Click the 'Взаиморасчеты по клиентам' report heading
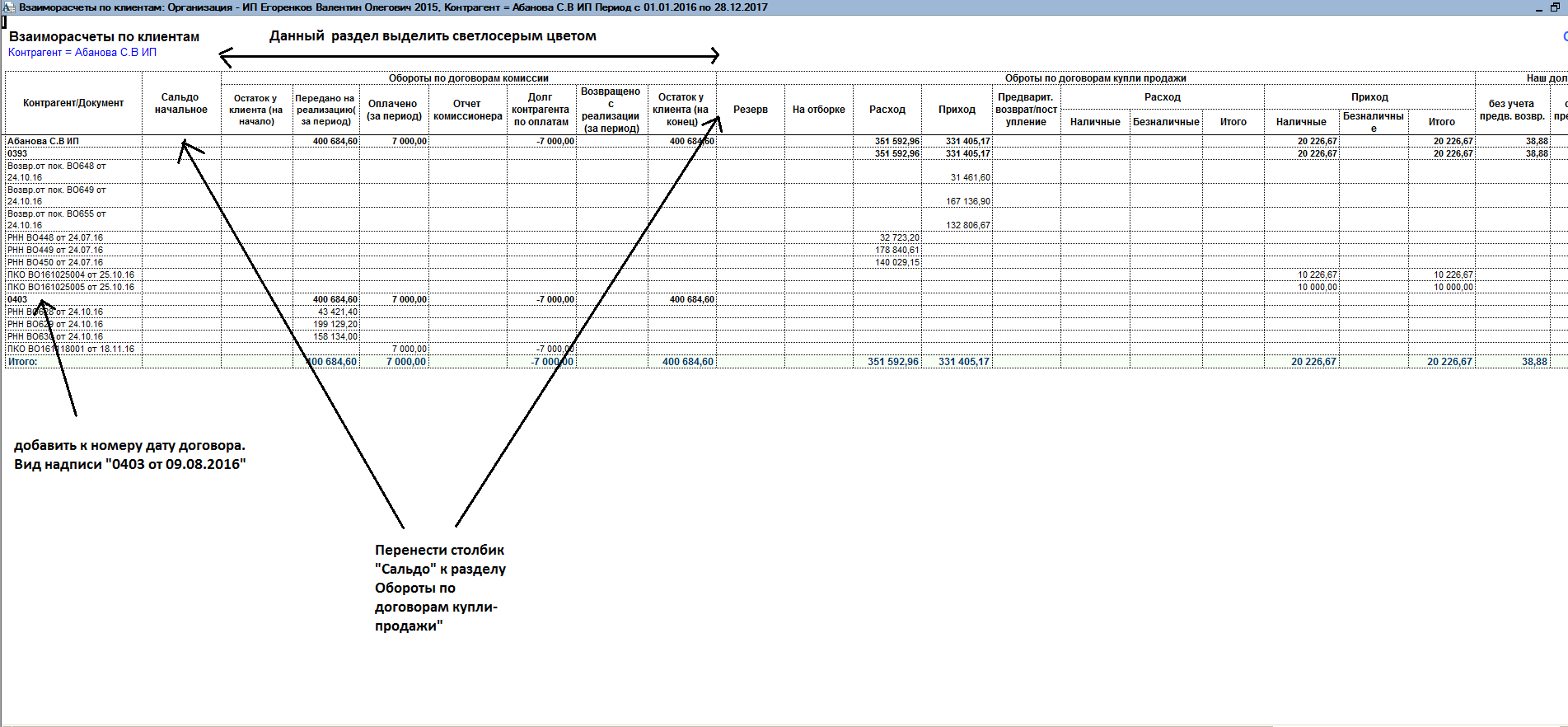 pos(104,37)
